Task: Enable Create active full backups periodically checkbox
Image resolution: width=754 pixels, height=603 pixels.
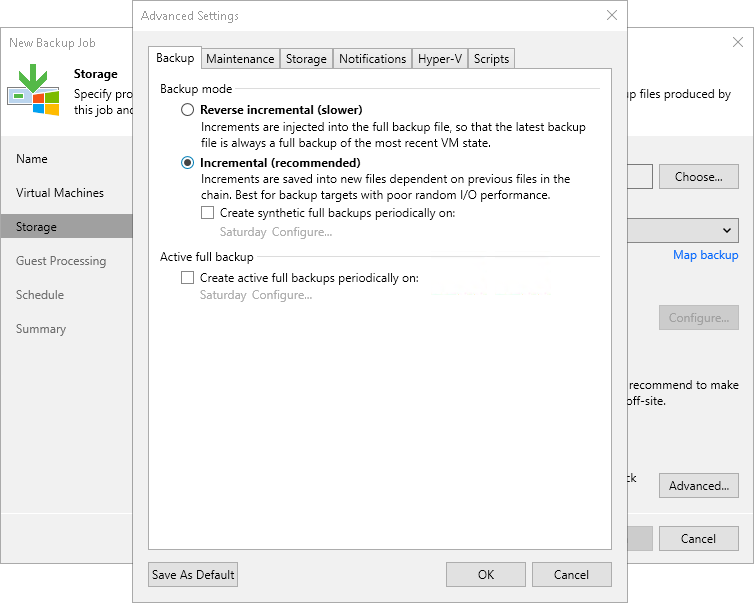Action: click(x=188, y=277)
